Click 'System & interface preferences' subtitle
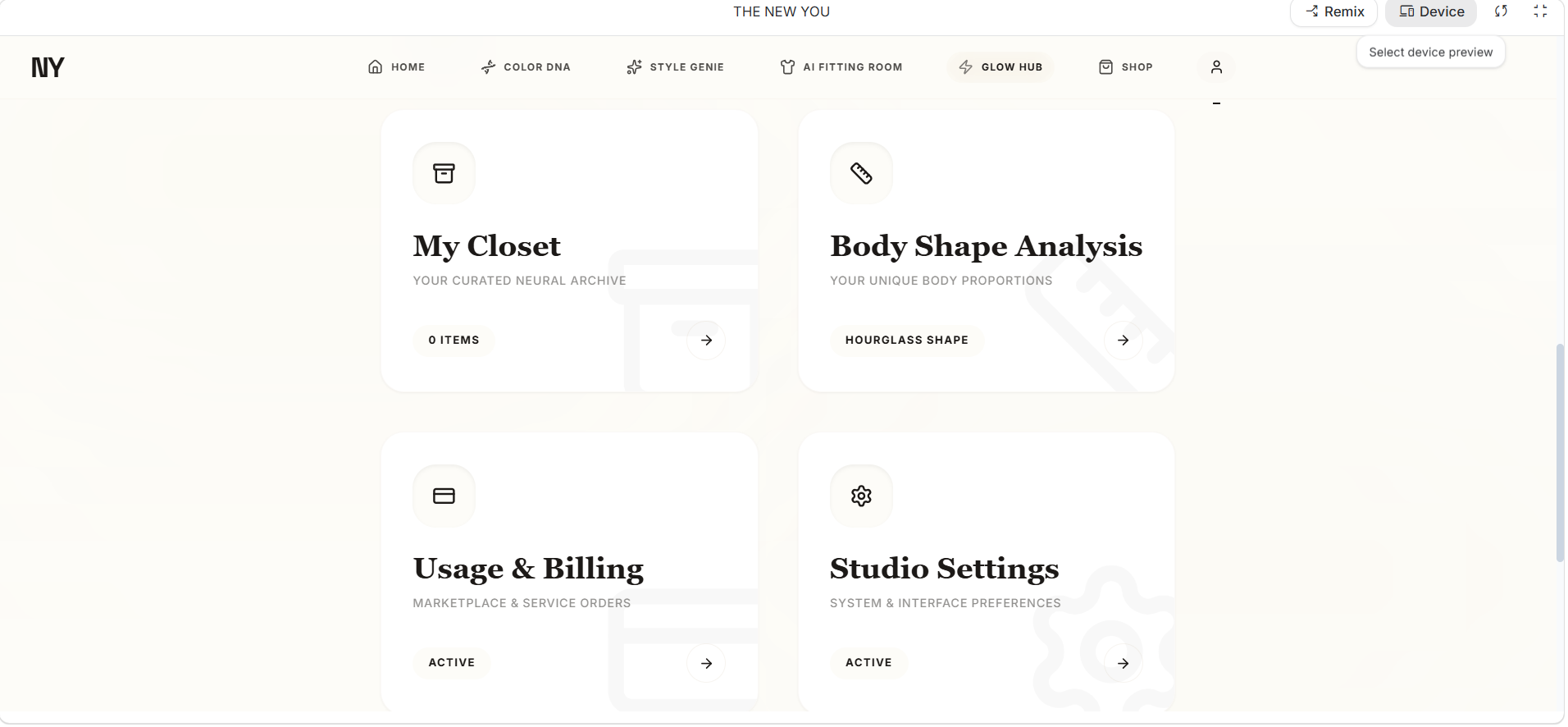Viewport: 1568px width, 727px height. coord(945,603)
